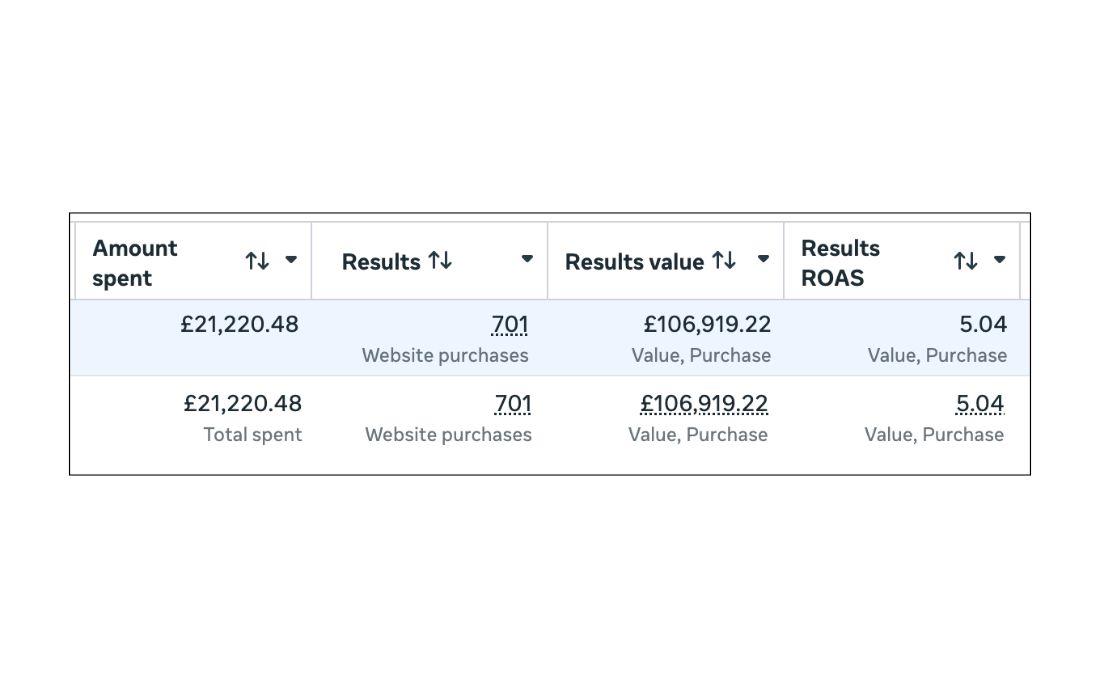
Task: Click the underlined 701 in totals row
Action: point(513,404)
